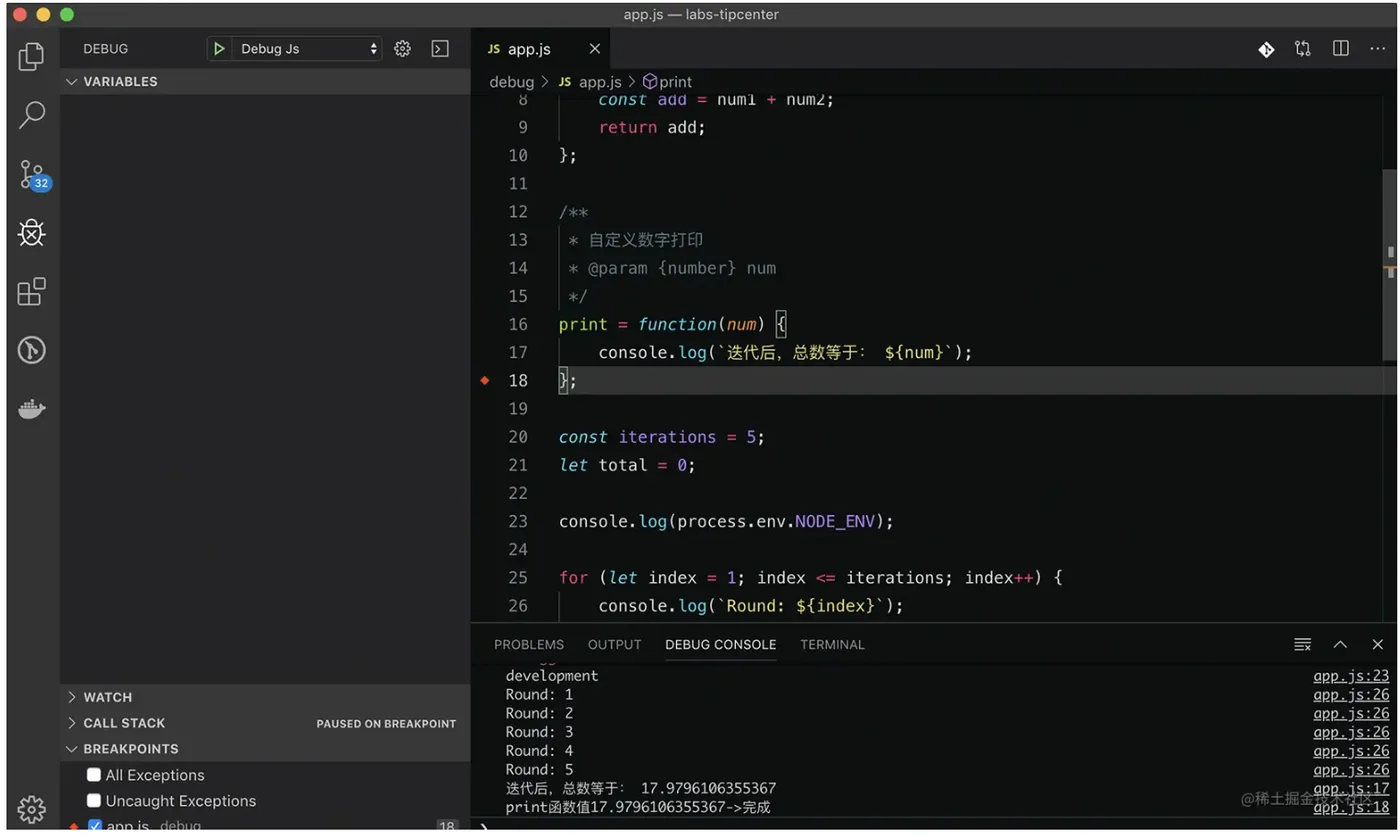Click the breakpoint marker on line 18

pyautogui.click(x=485, y=380)
